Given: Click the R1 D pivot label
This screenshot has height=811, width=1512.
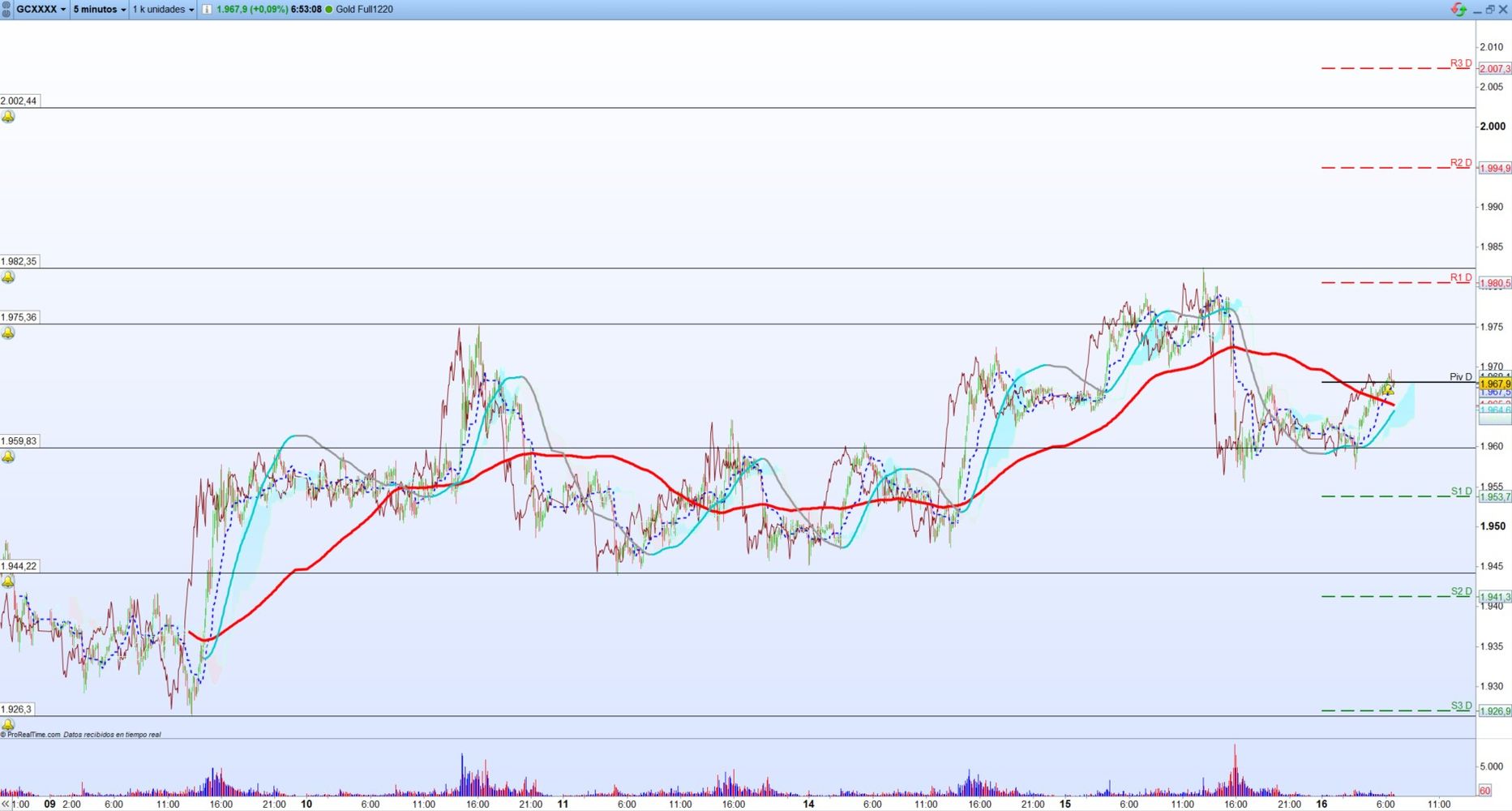Looking at the screenshot, I should tap(1461, 278).
